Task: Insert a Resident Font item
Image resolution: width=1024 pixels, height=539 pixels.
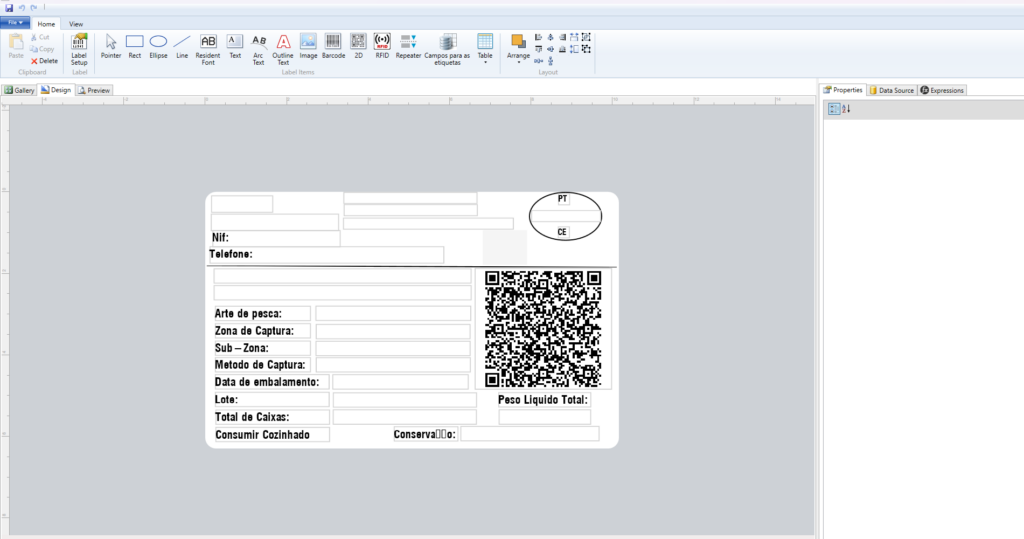Action: (208, 49)
